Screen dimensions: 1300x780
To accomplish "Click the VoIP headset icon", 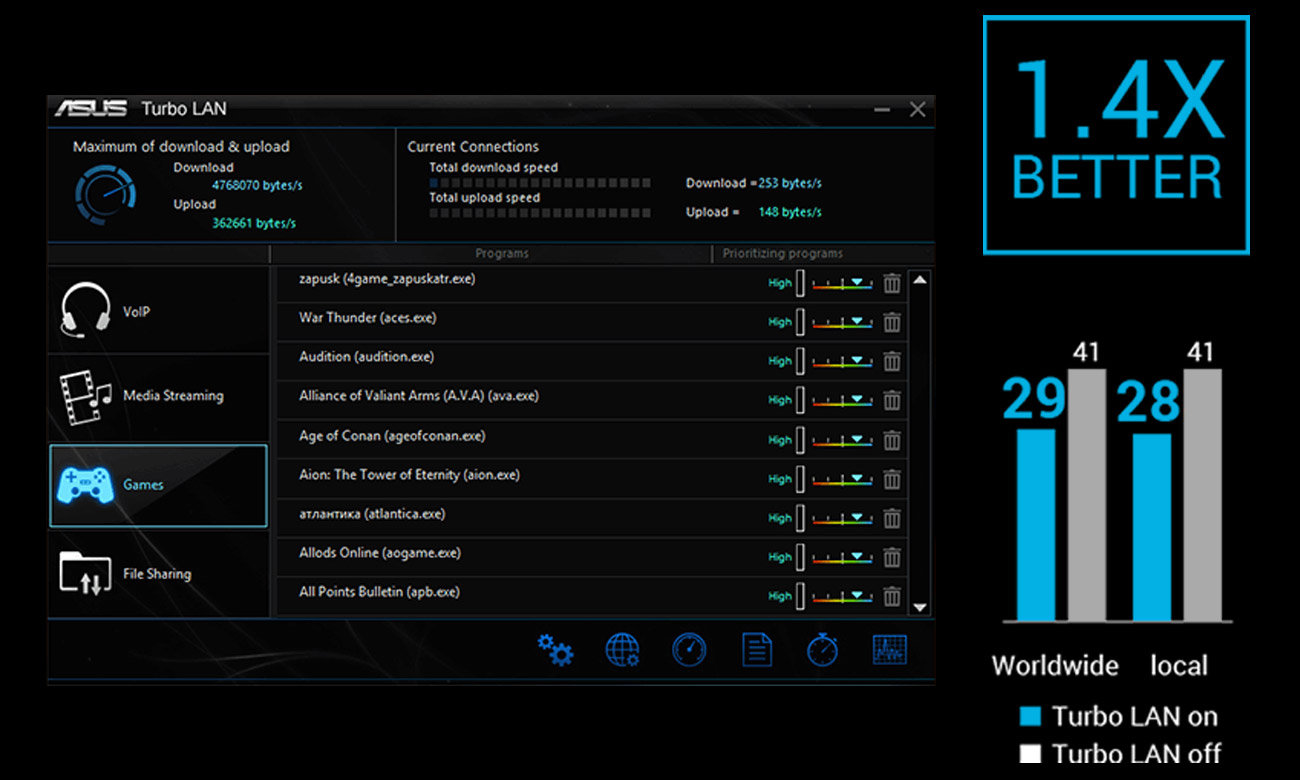I will click(85, 311).
